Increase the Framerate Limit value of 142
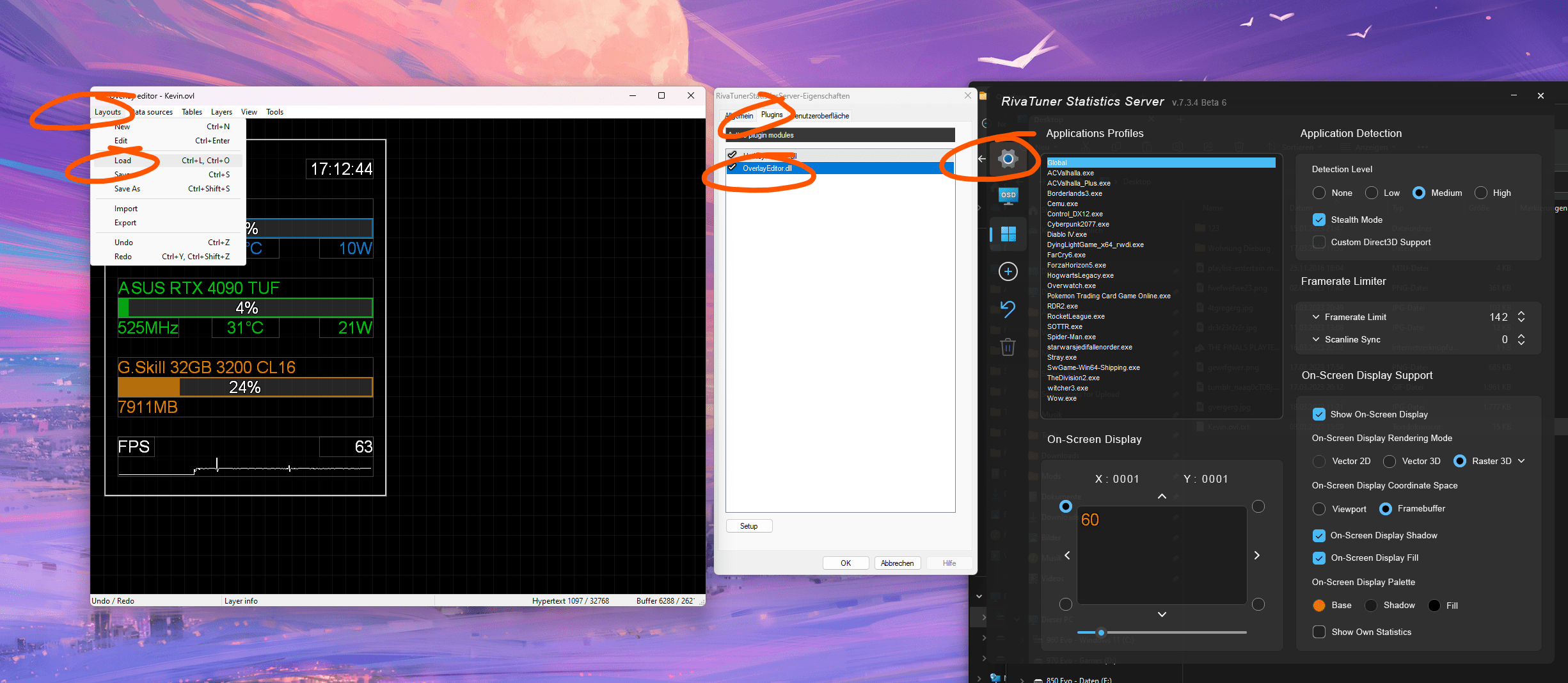This screenshot has height=683, width=1568. click(x=1521, y=313)
